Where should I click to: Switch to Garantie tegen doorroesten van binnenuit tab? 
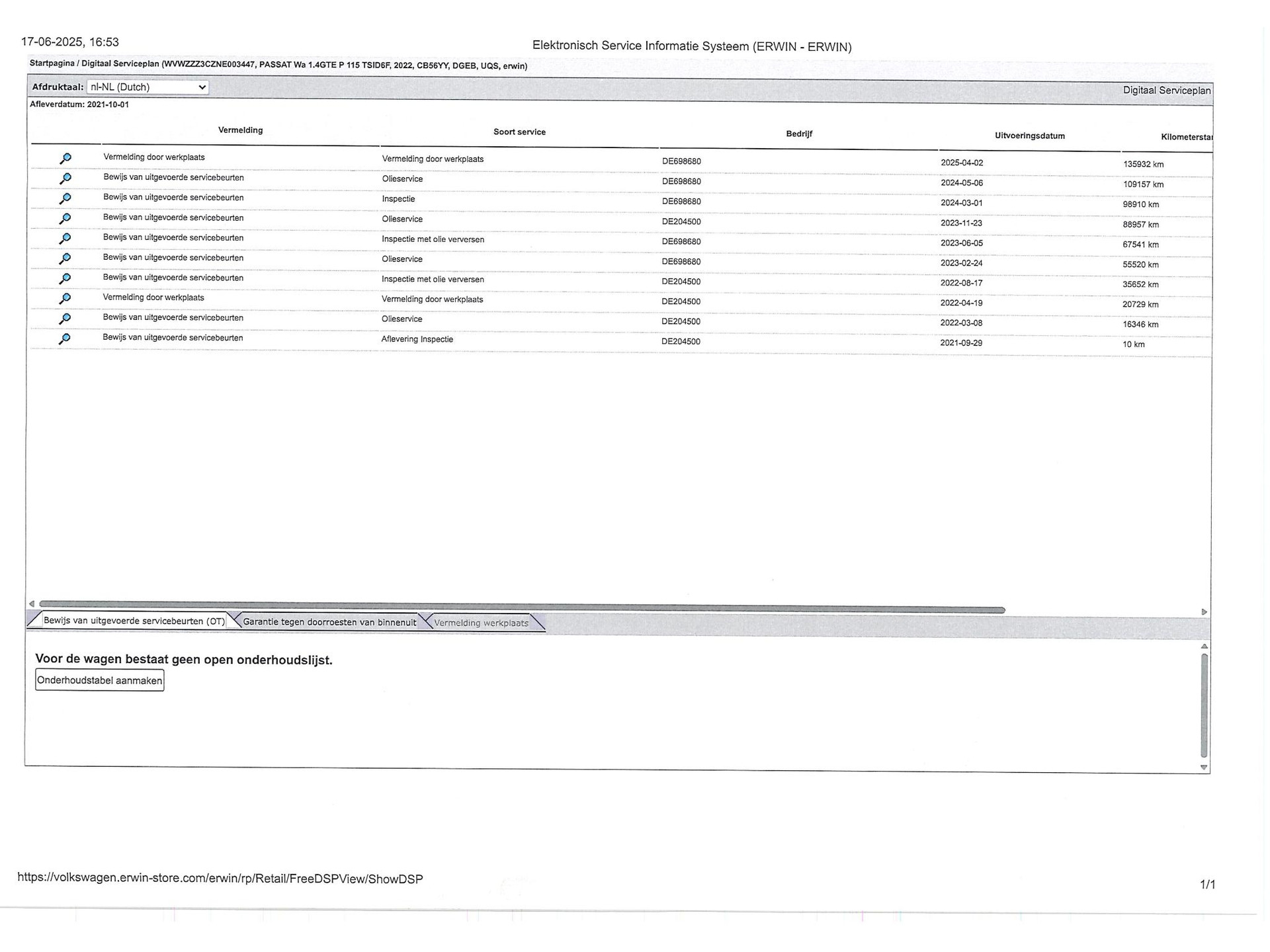(329, 622)
